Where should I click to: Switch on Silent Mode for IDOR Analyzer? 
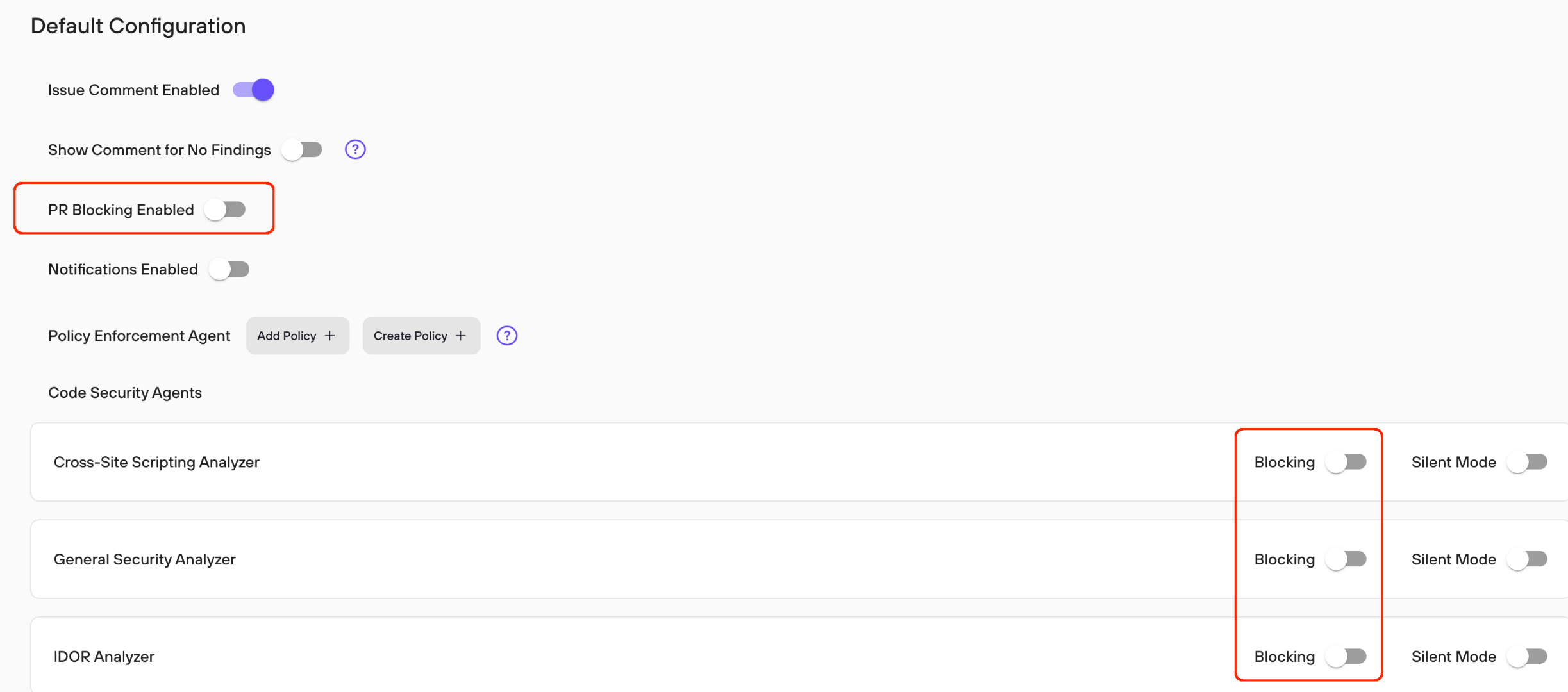(1527, 657)
